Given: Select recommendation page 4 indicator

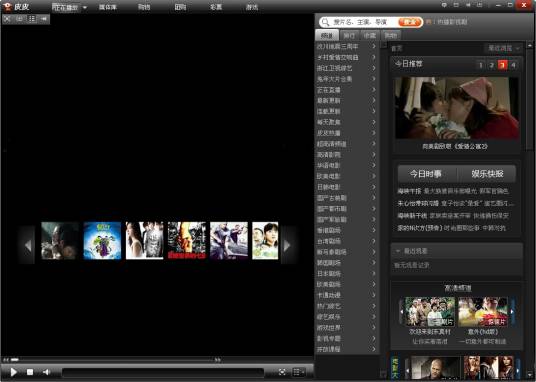Looking at the screenshot, I should click(x=513, y=65).
